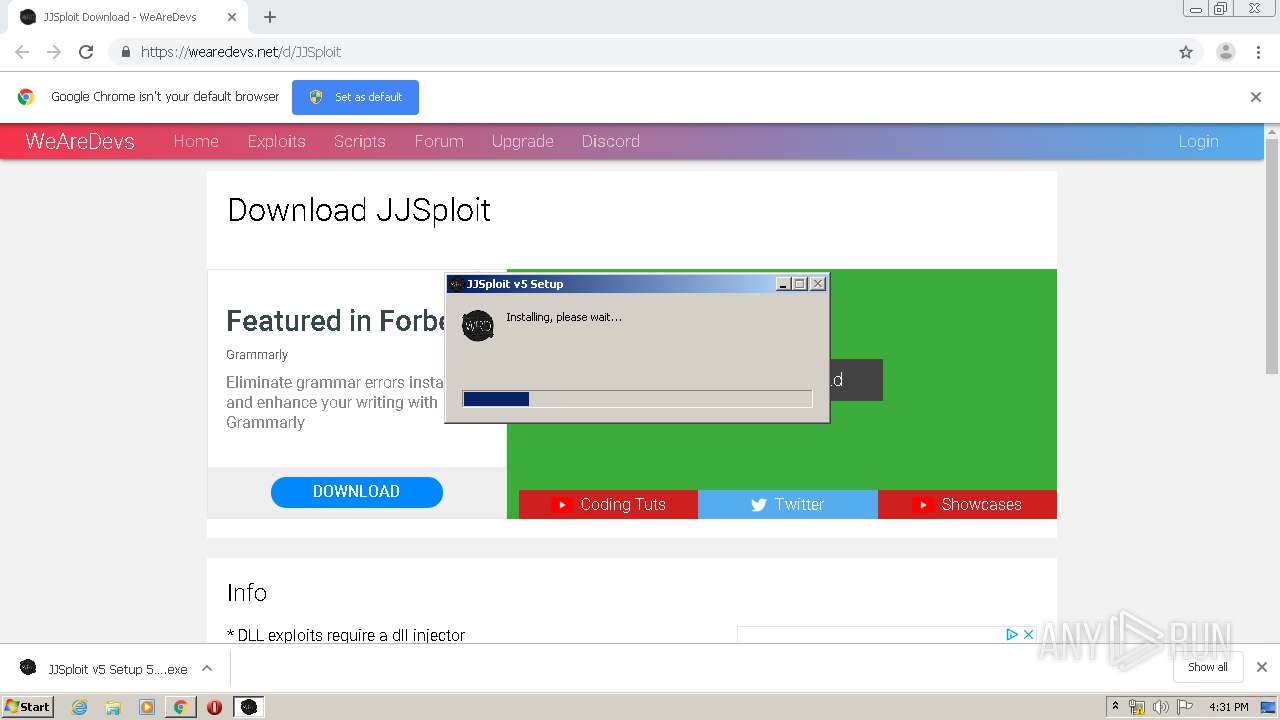Expand the download item options chevron

tap(207, 668)
